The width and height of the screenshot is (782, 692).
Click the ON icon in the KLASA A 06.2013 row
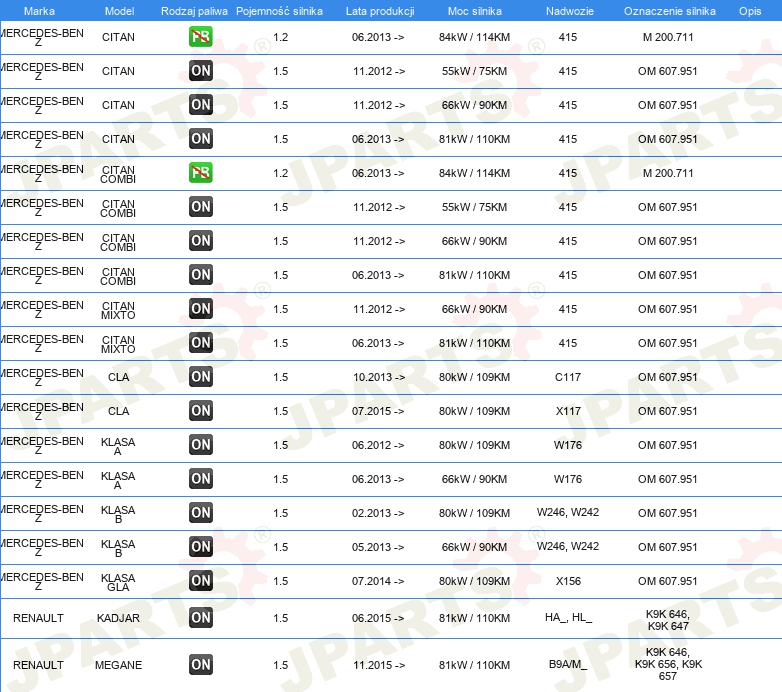point(200,479)
